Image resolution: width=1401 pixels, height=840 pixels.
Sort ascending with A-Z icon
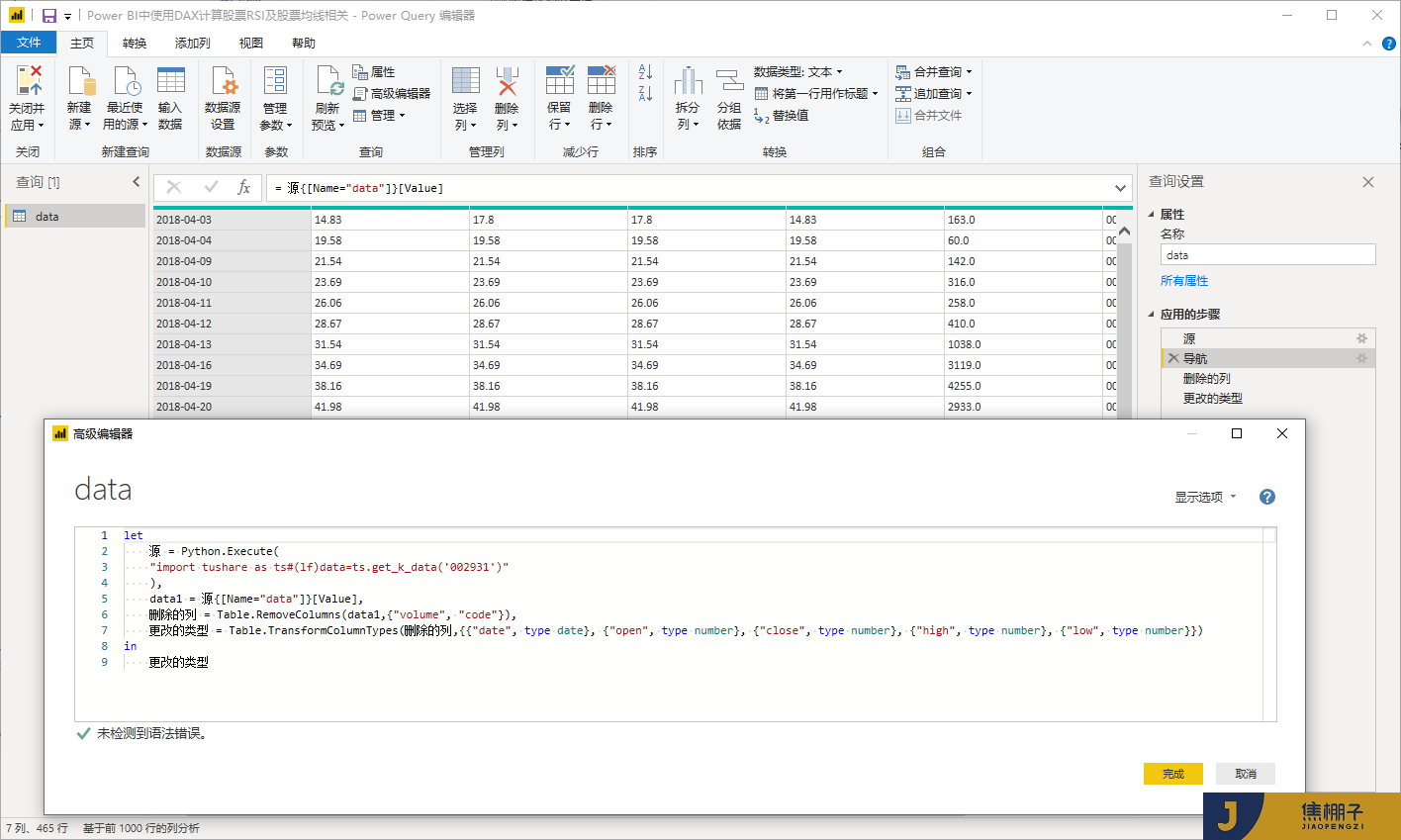pyautogui.click(x=645, y=72)
